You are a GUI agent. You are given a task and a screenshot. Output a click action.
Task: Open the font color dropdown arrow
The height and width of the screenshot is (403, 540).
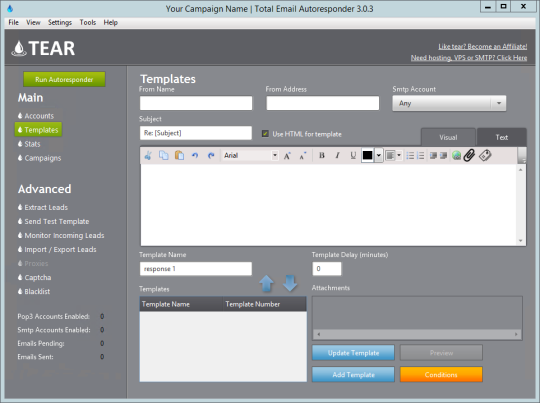click(x=378, y=155)
